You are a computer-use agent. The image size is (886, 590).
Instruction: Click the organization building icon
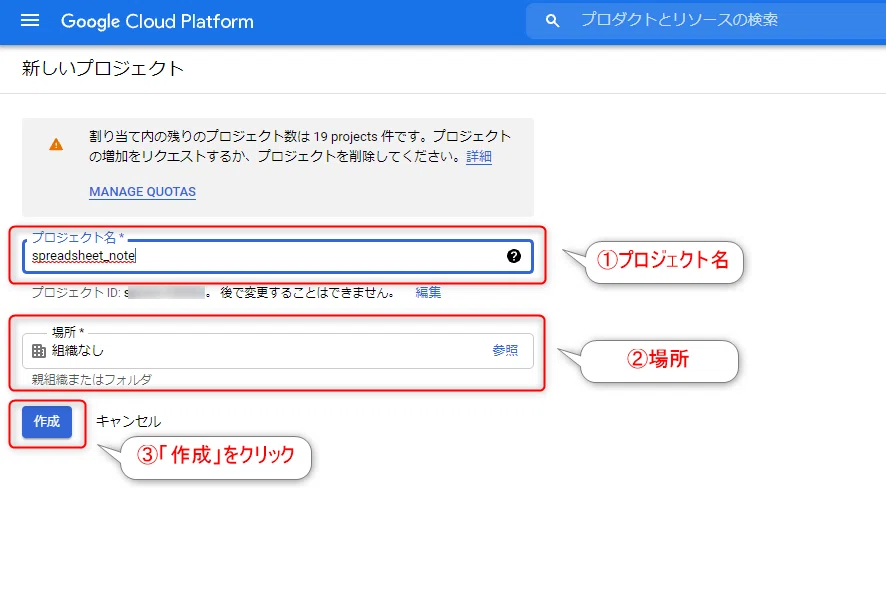click(x=38, y=351)
